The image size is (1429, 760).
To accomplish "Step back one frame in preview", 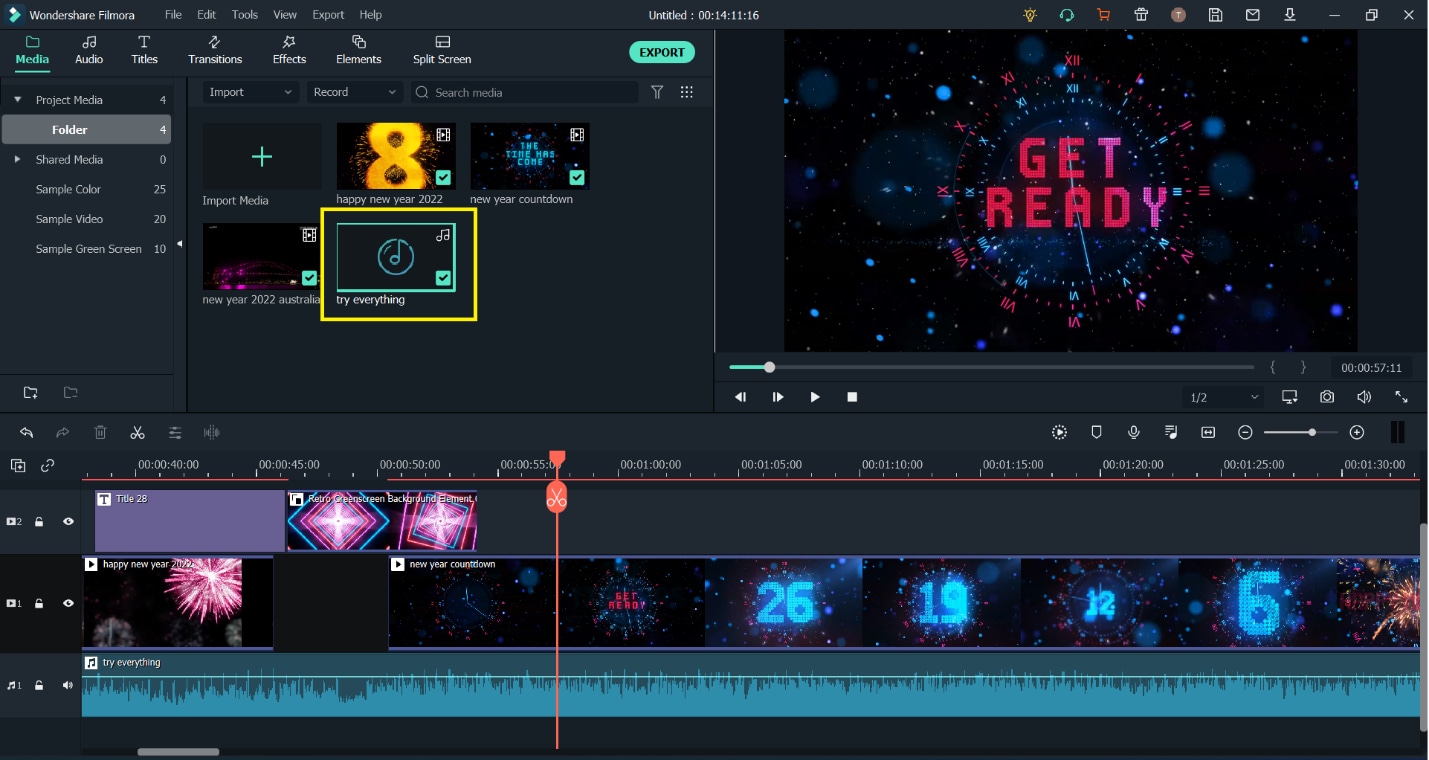I will [x=741, y=397].
